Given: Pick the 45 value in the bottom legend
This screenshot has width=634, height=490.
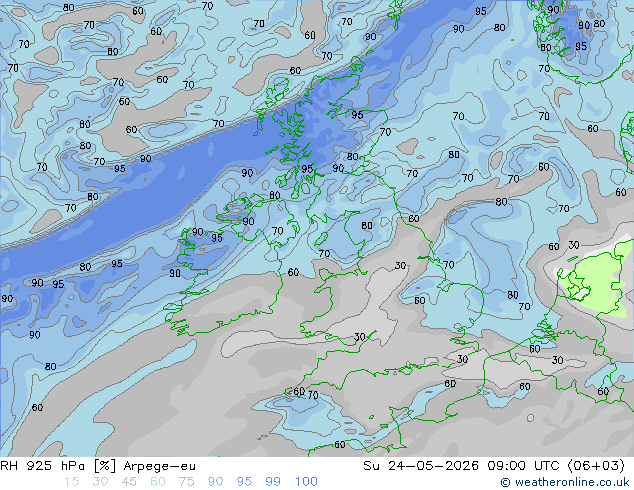Looking at the screenshot, I should (x=129, y=482).
